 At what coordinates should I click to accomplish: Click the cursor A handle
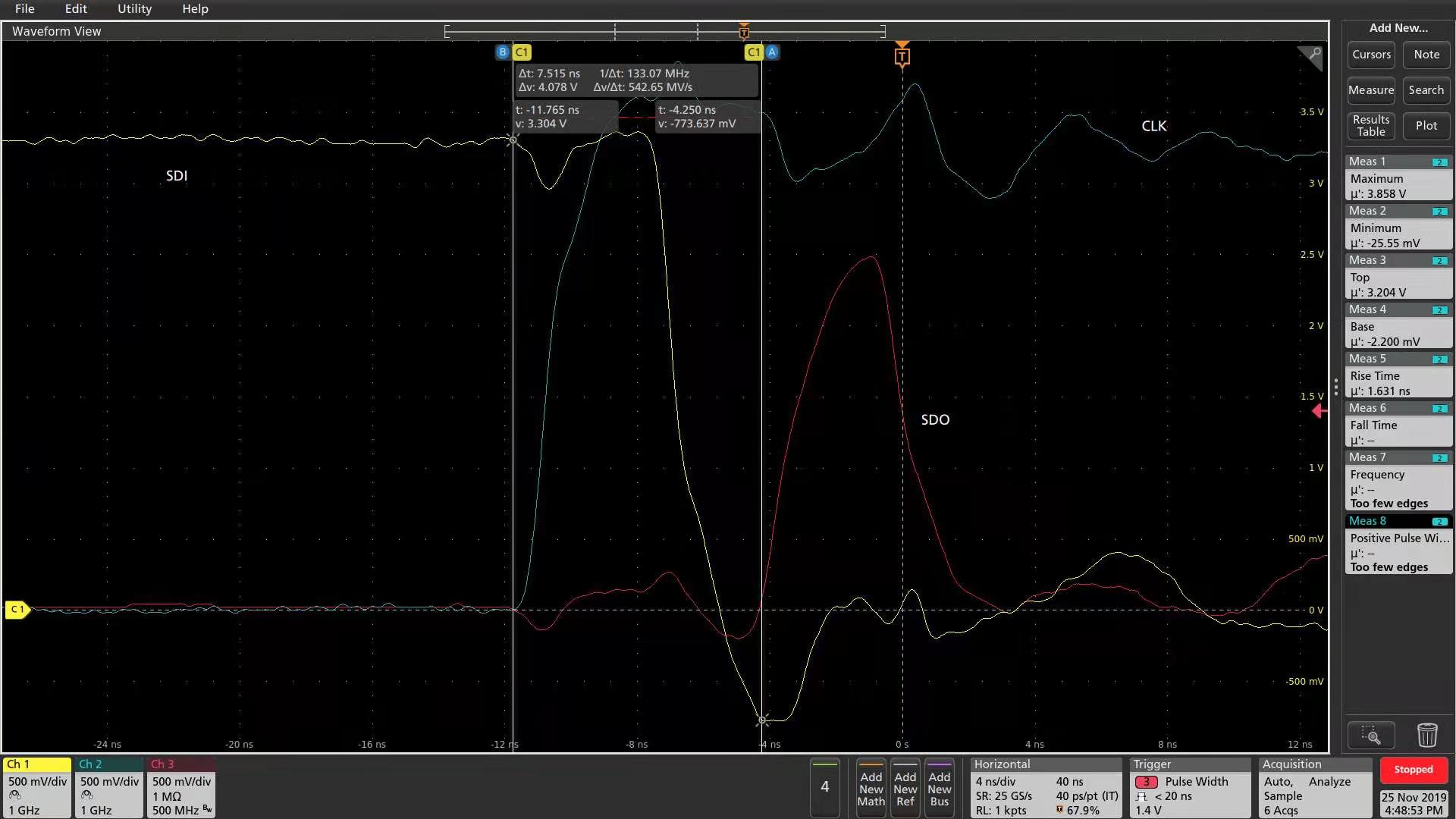[x=772, y=52]
